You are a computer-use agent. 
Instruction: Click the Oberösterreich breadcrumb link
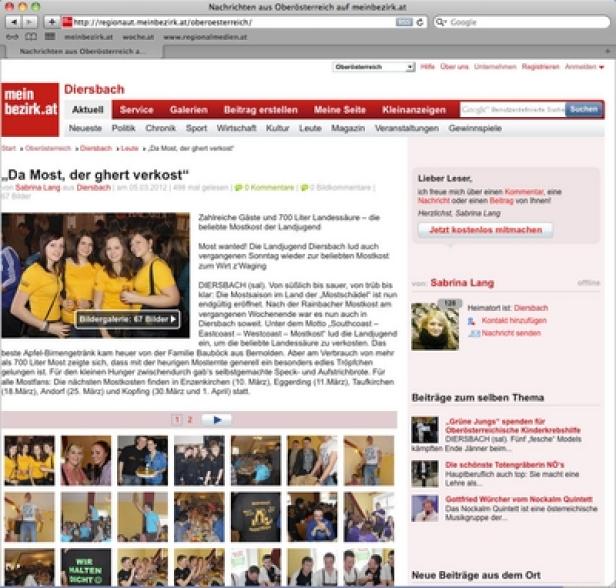48,148
